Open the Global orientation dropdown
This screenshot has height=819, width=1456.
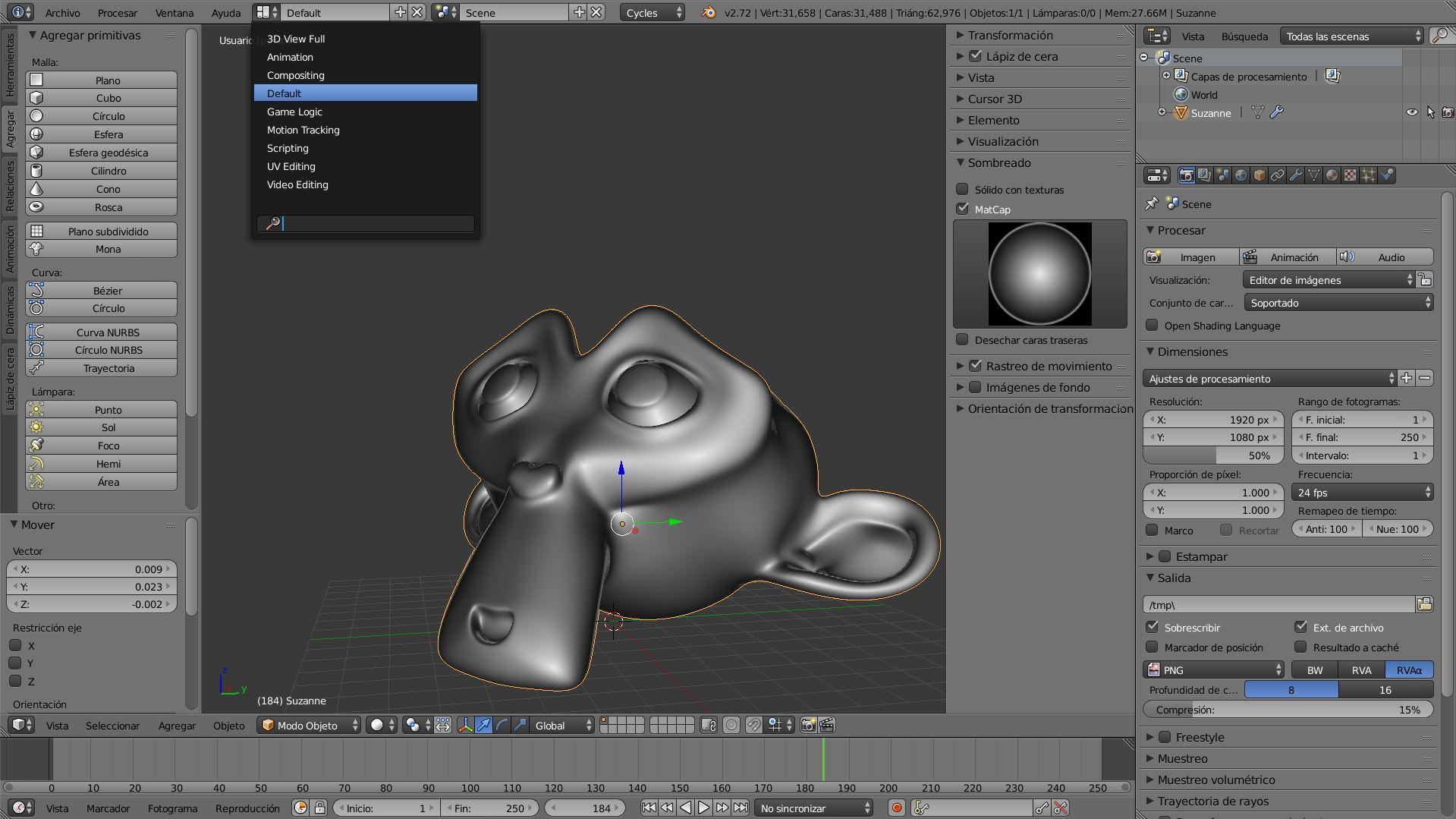click(x=561, y=725)
